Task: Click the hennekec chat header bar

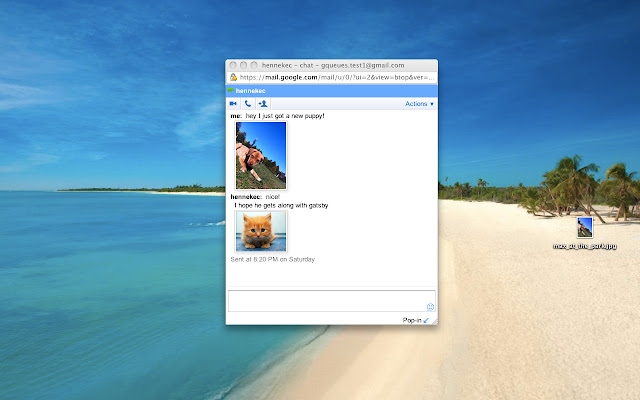Action: coord(330,90)
